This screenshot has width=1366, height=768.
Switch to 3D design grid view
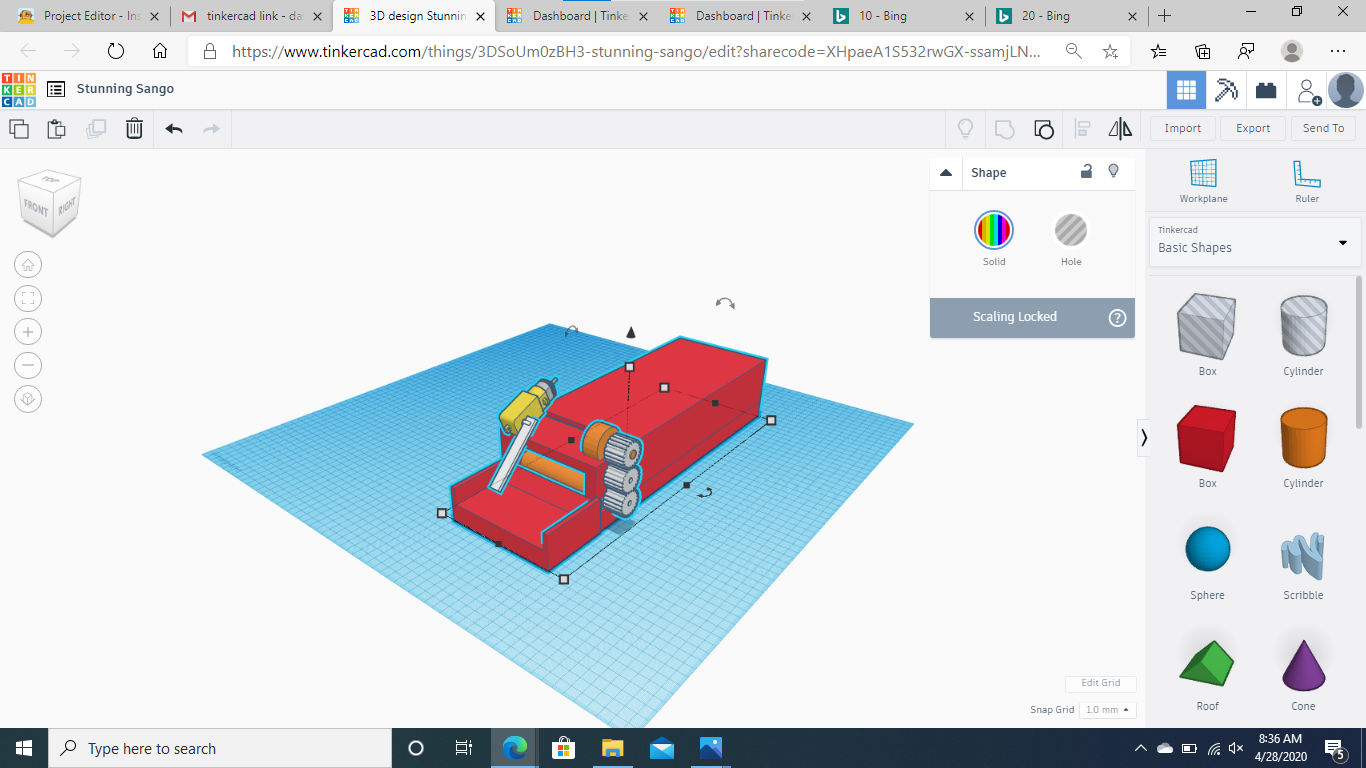click(1186, 90)
